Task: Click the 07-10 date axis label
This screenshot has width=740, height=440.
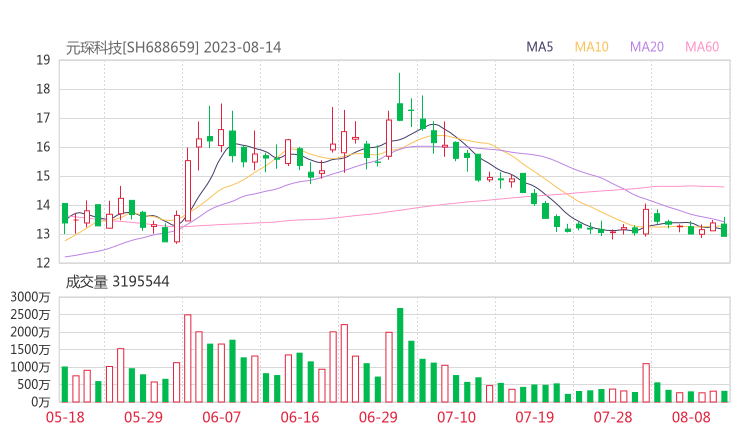Action: 456,417
